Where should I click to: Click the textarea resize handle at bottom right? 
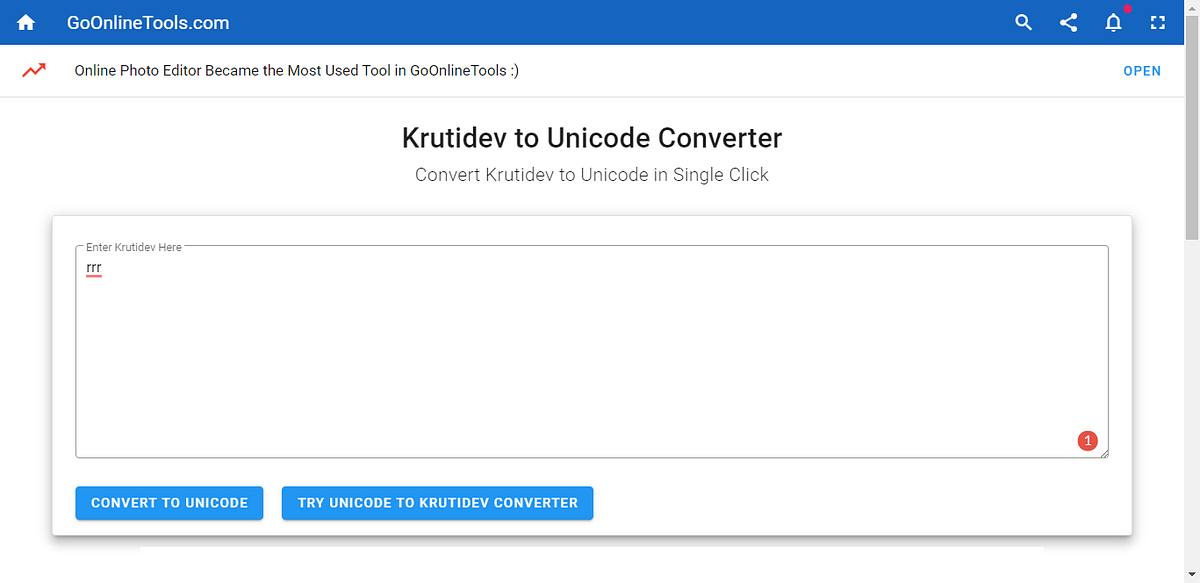click(x=1104, y=453)
